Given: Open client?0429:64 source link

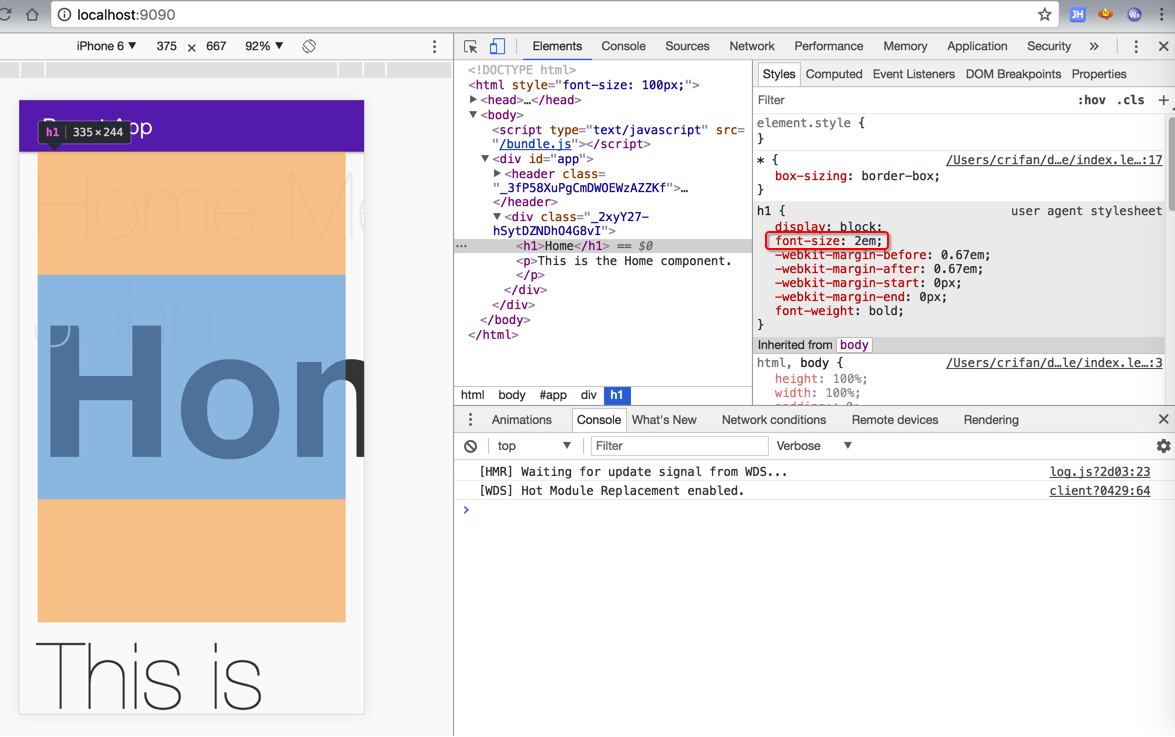Looking at the screenshot, I should pos(1099,491).
